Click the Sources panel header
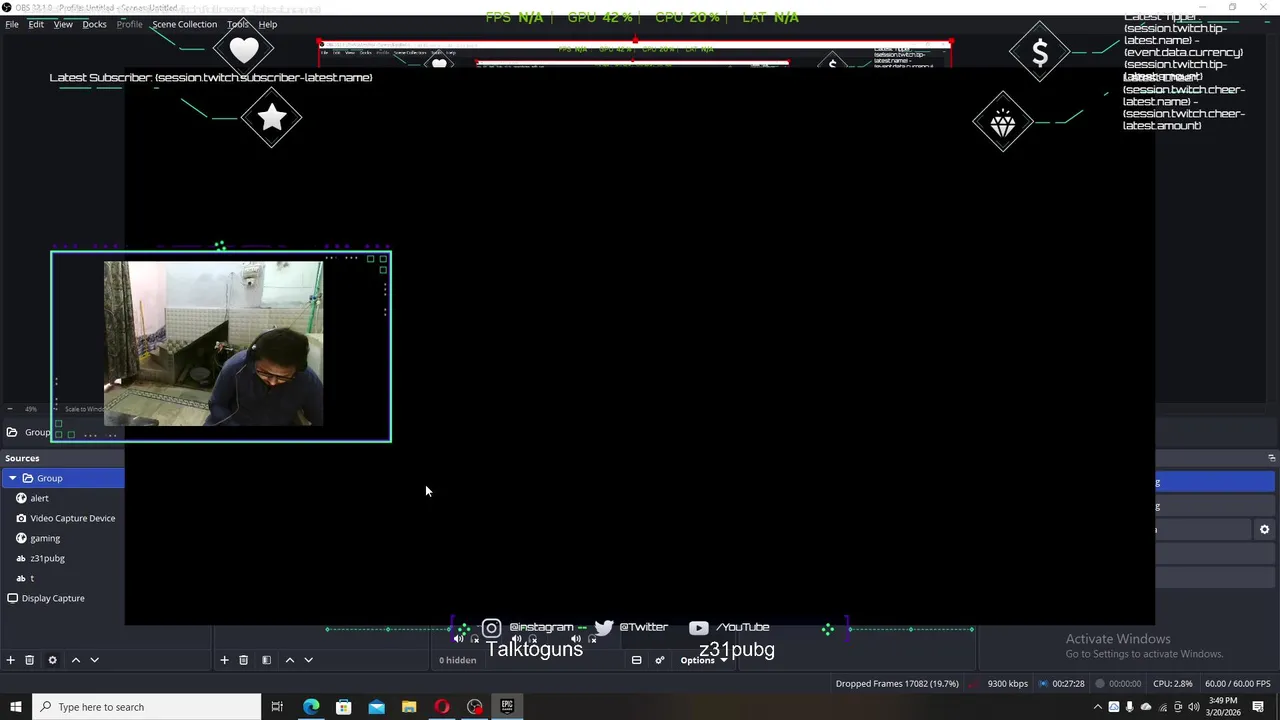Viewport: 1280px width, 720px height. (62, 458)
